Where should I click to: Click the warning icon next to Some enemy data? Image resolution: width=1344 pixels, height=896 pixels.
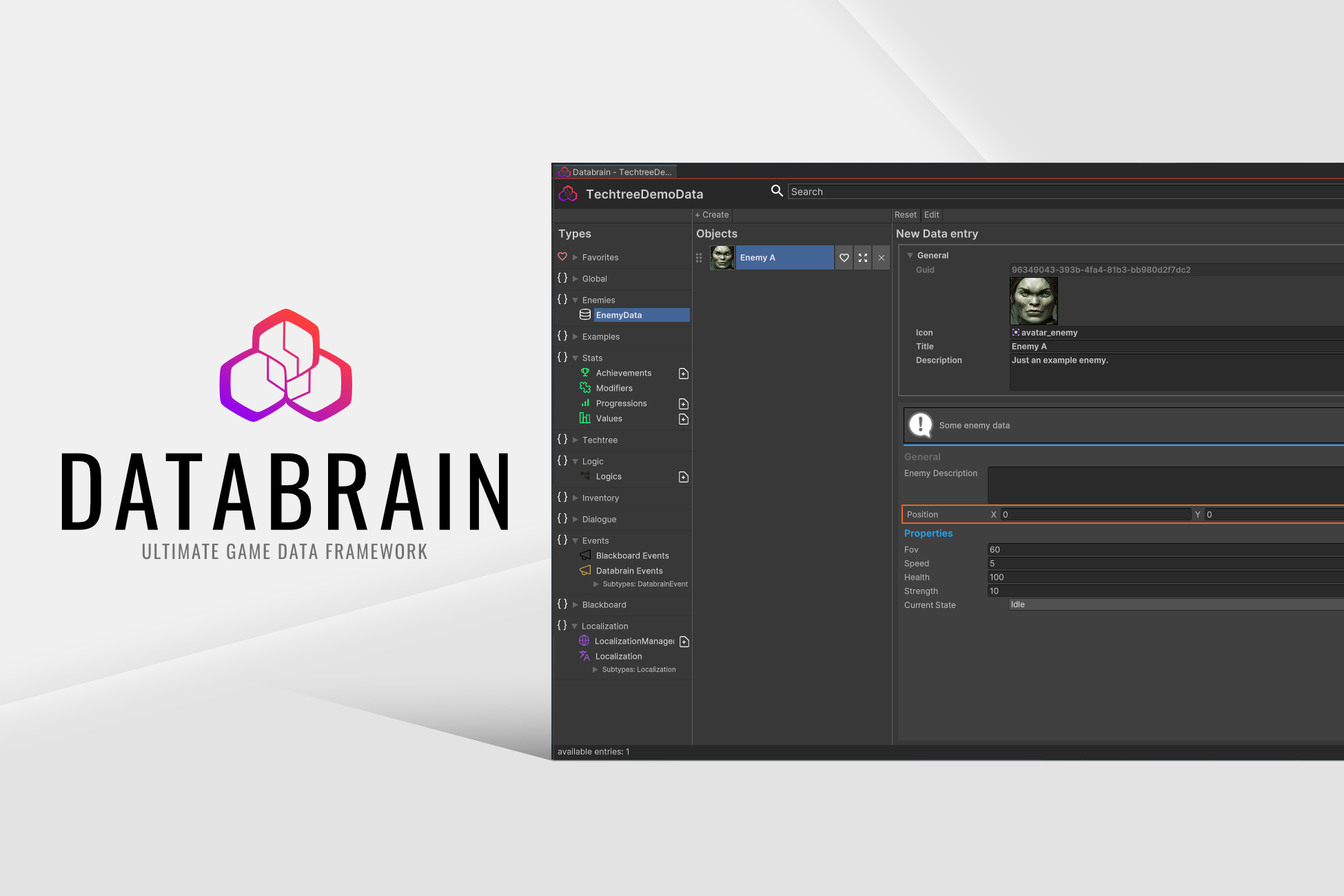(x=919, y=424)
